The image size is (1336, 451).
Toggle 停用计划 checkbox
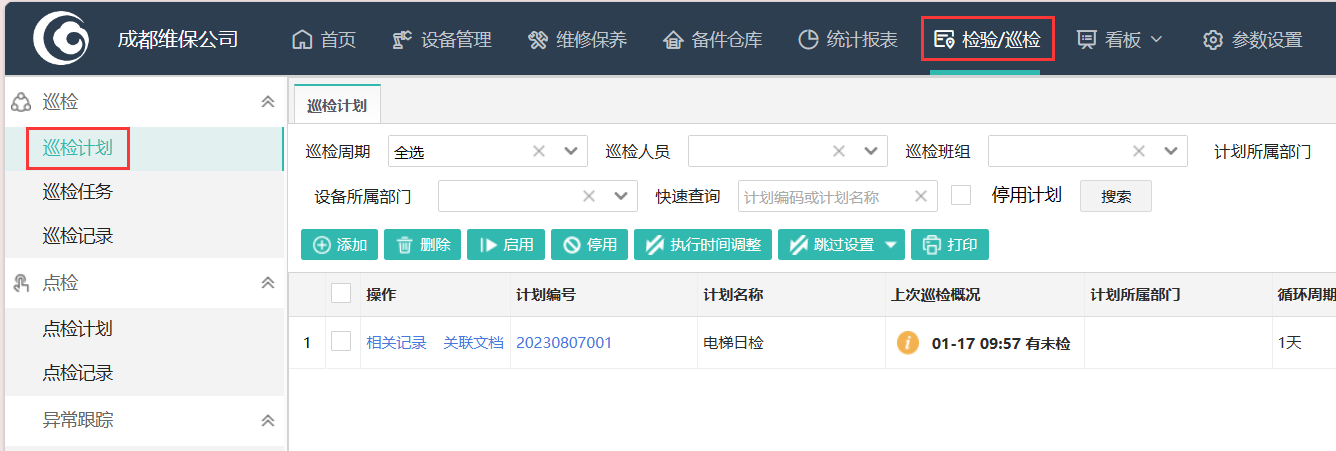[961, 195]
